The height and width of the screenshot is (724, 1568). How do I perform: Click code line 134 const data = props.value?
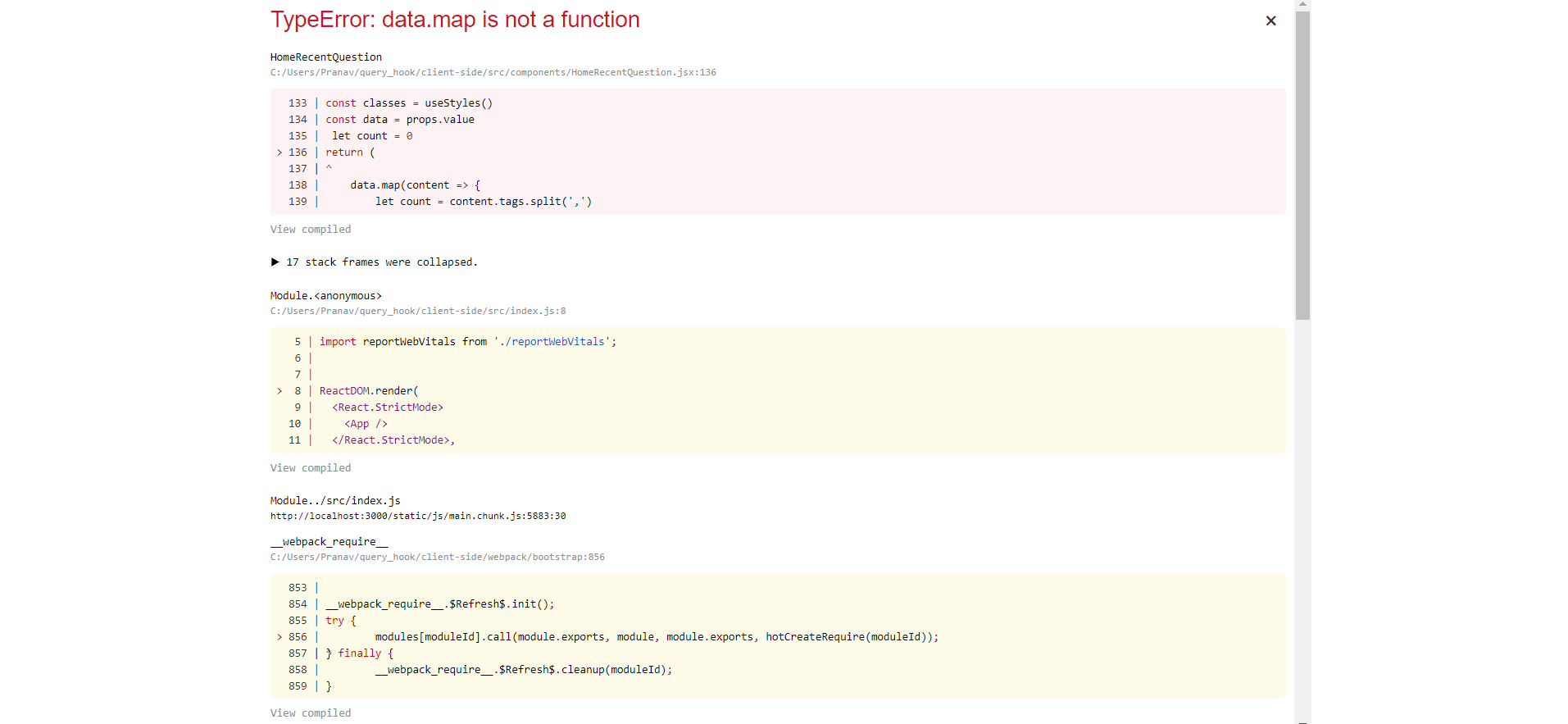tap(400, 120)
